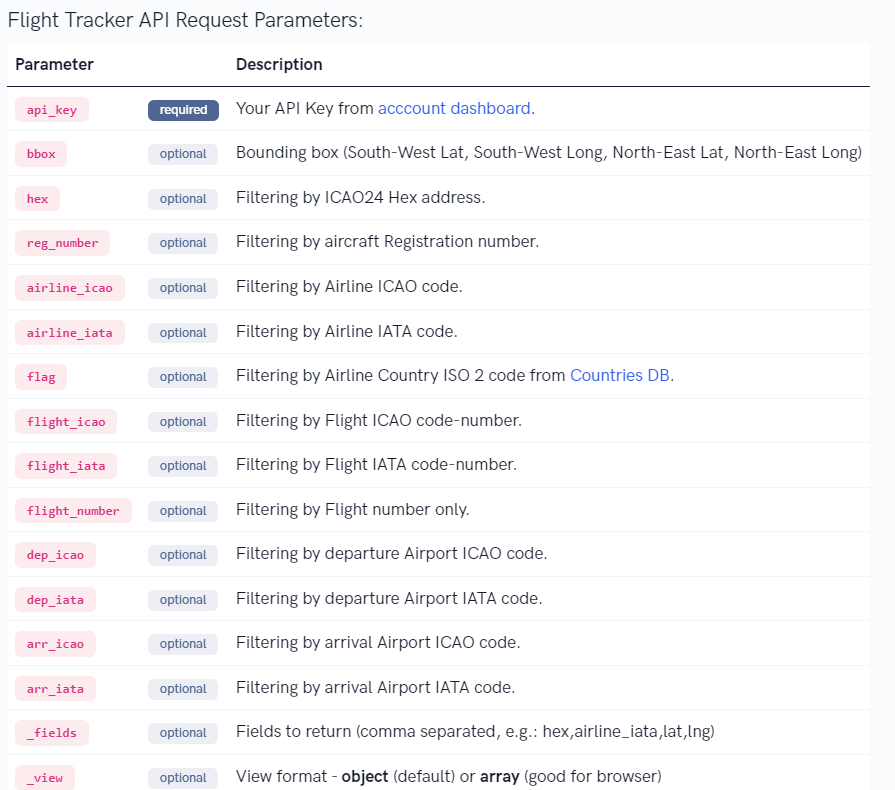Select the airline_iata parameter tag
The height and width of the screenshot is (790, 895).
point(70,332)
